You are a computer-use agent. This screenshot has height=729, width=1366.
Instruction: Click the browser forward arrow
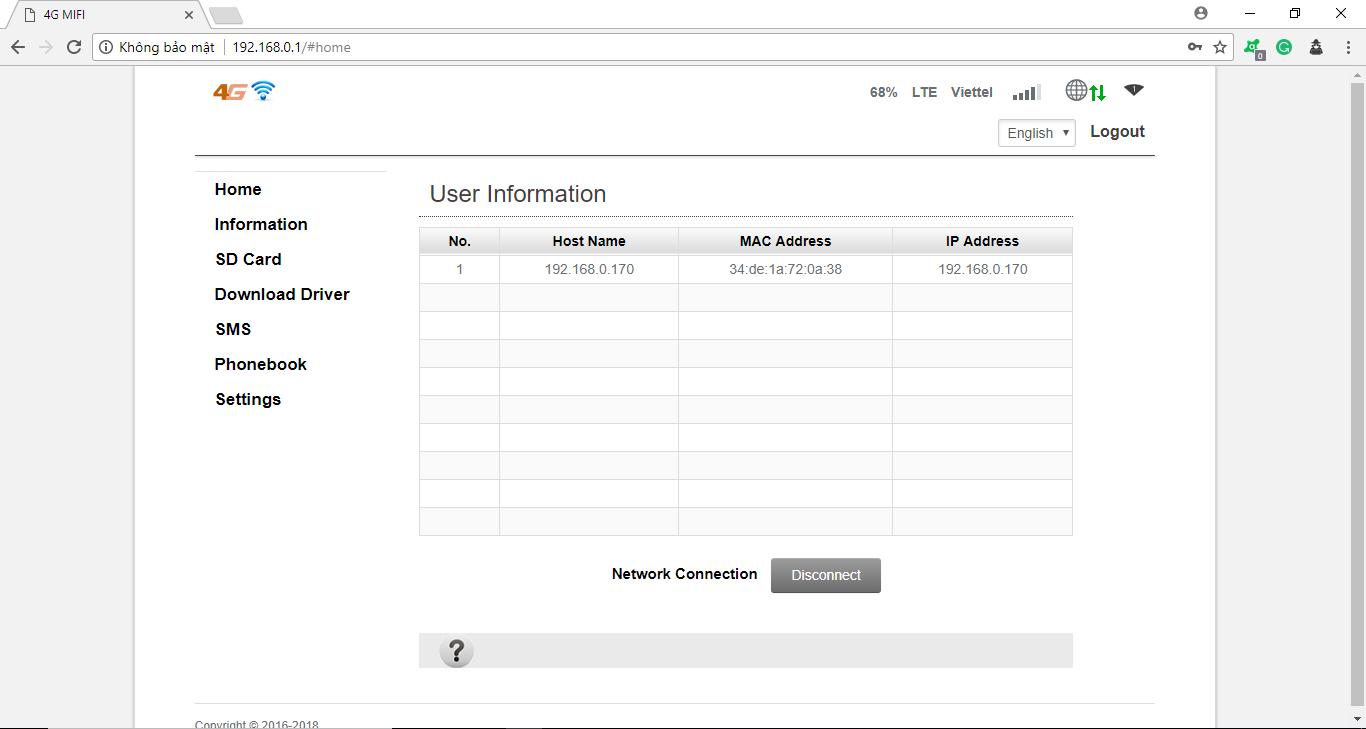pos(46,47)
